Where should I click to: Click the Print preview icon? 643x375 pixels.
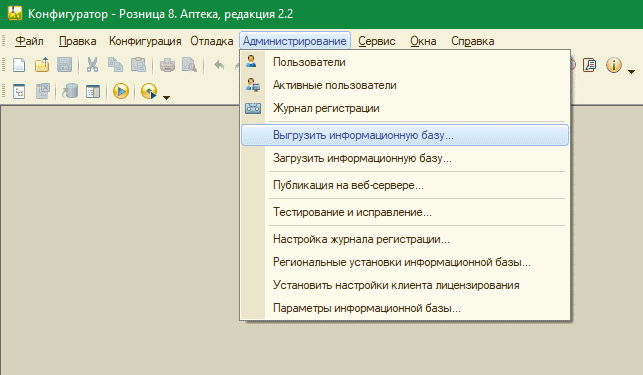coord(189,65)
